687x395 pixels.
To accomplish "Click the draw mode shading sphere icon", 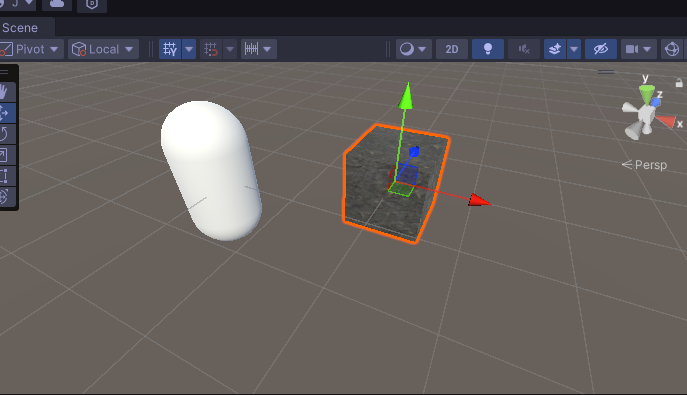I will tap(407, 49).
